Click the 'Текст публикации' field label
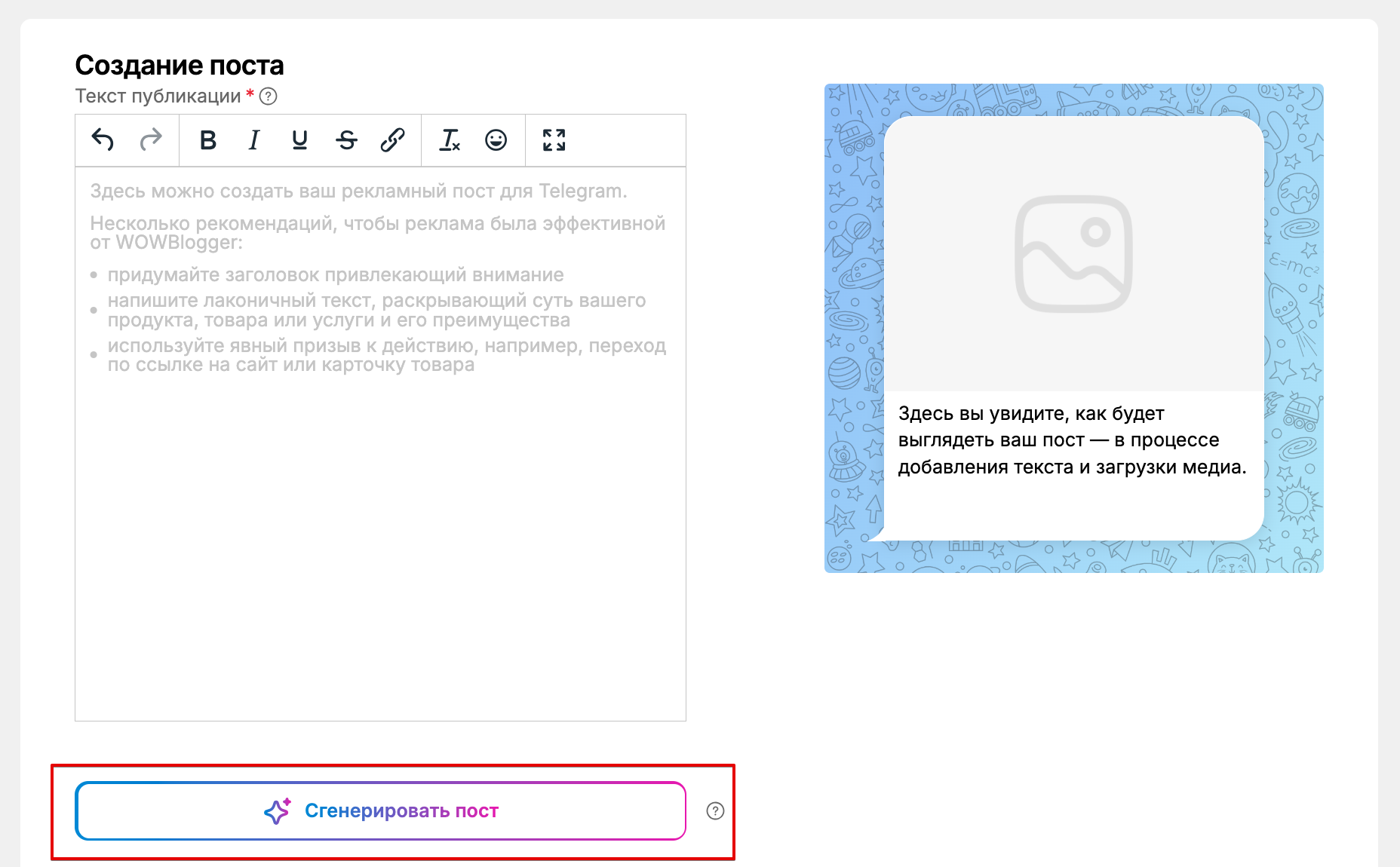This screenshot has width=1400, height=867. (x=158, y=97)
